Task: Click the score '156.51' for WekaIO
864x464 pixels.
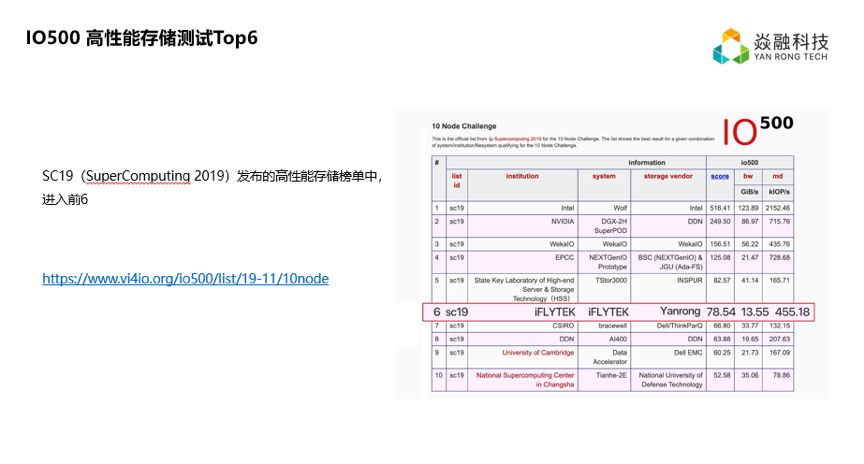Action: point(720,244)
